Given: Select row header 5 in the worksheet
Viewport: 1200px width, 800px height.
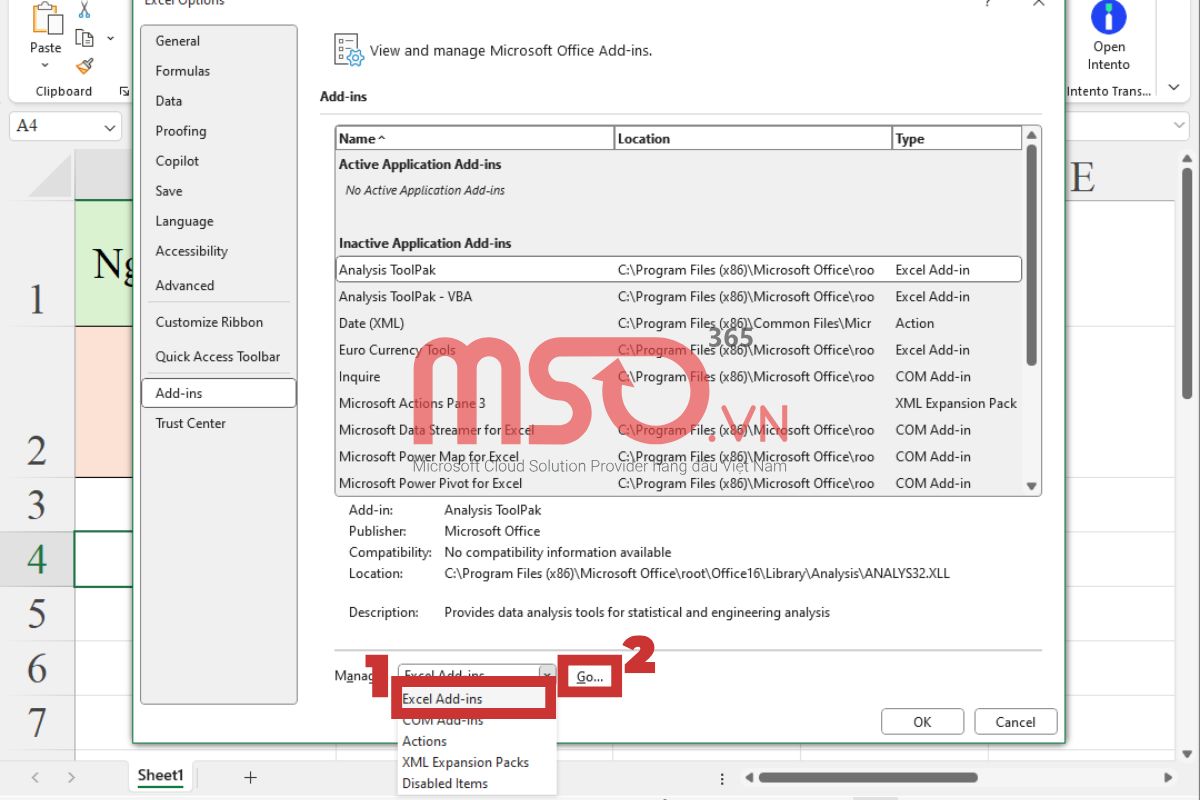Looking at the screenshot, I should (37, 614).
